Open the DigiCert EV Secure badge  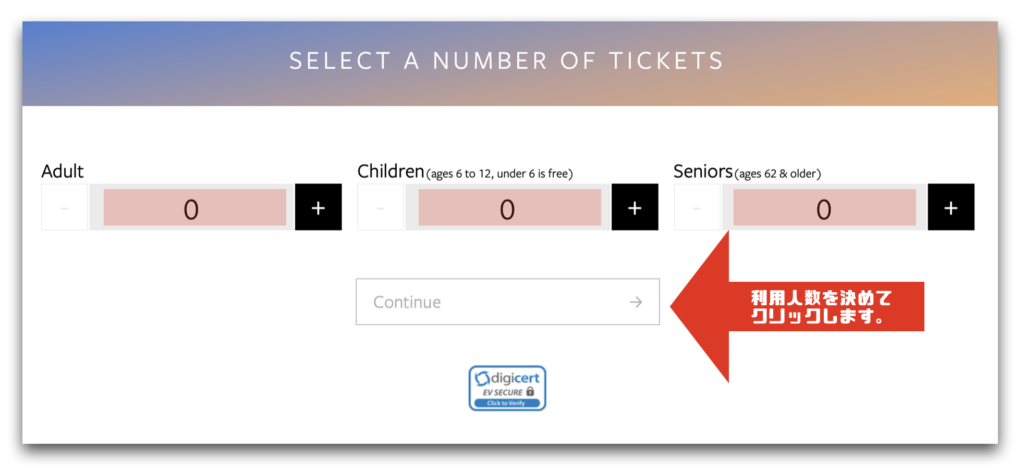[x=507, y=388]
